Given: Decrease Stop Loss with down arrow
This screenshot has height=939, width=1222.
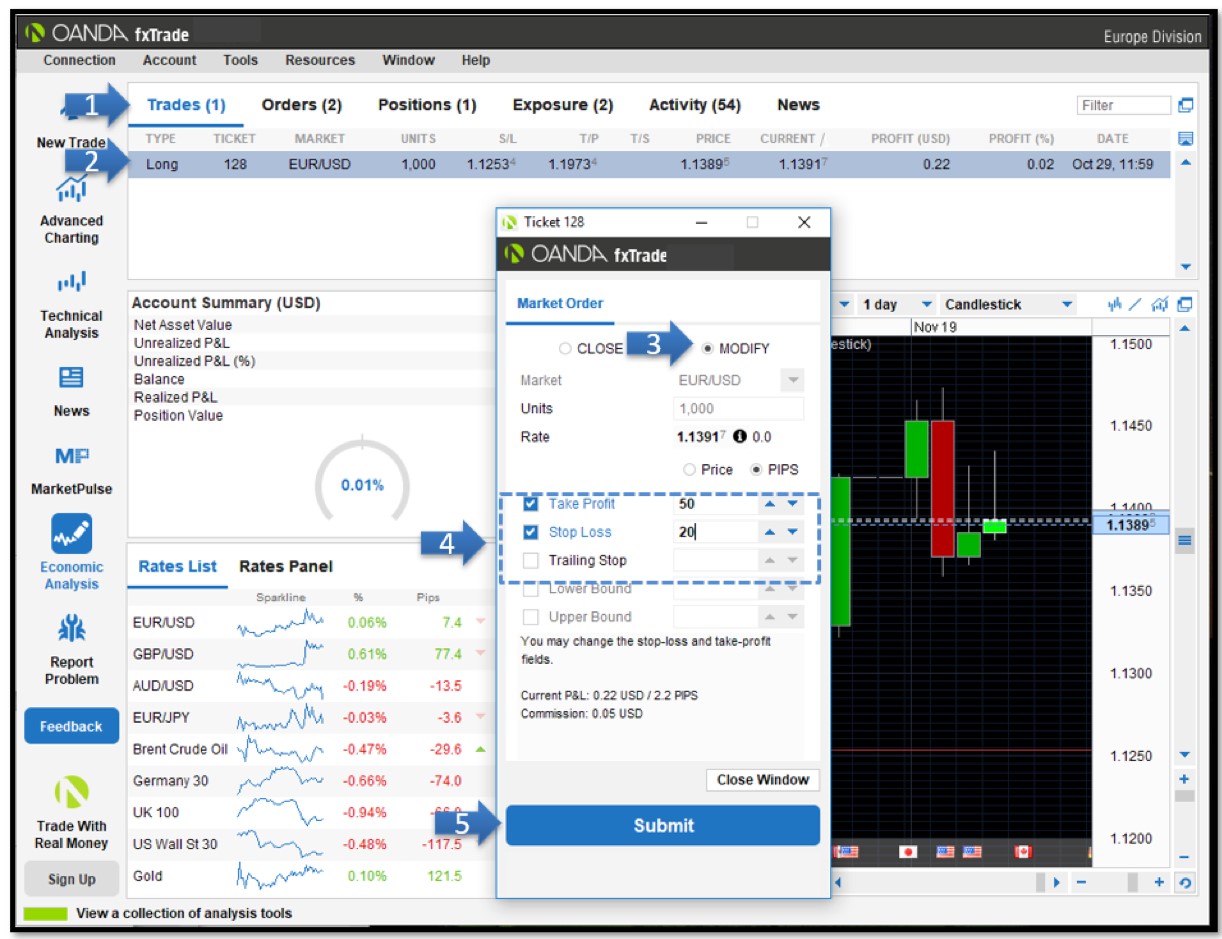Looking at the screenshot, I should [x=792, y=532].
